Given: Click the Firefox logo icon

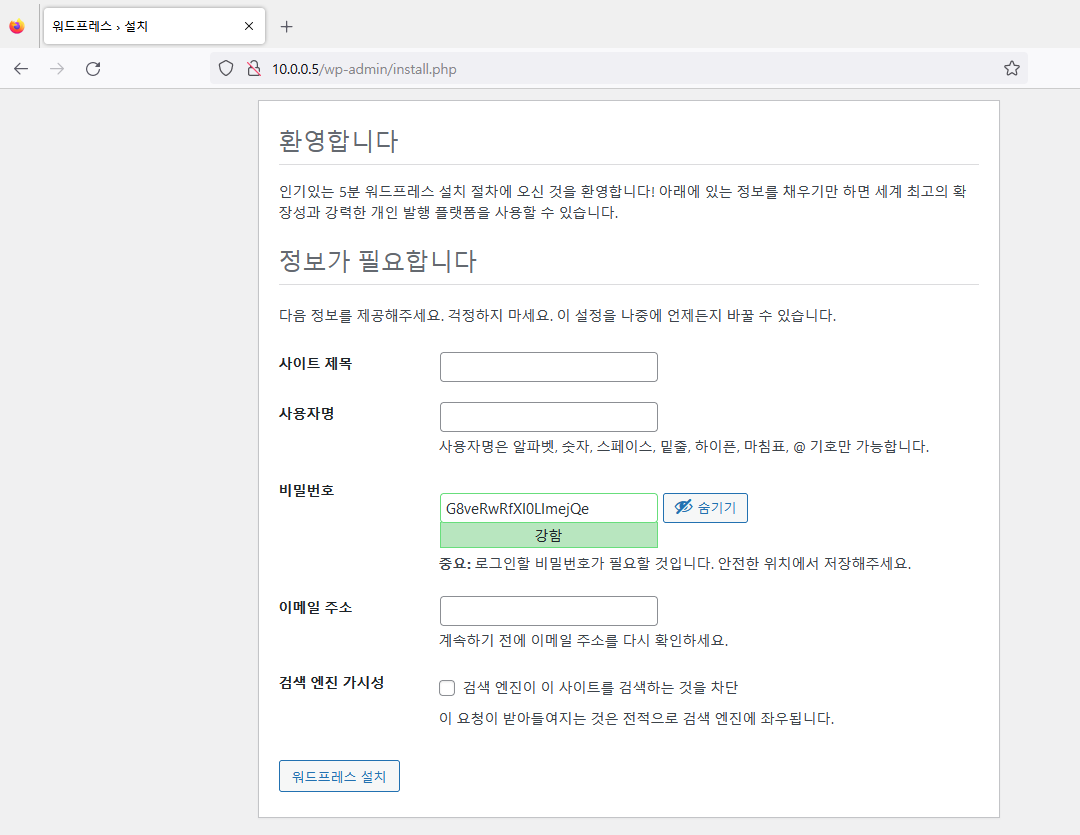Looking at the screenshot, I should pyautogui.click(x=17, y=26).
